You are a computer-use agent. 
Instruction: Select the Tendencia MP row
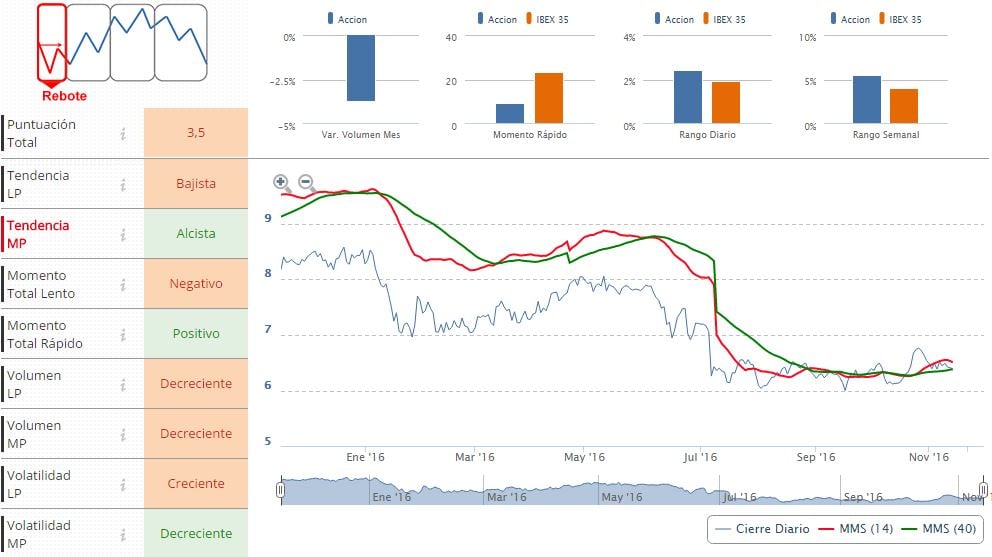coord(60,234)
